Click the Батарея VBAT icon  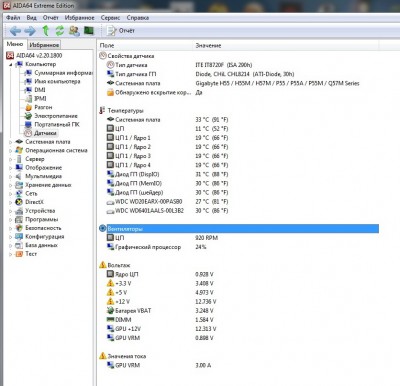(110, 311)
